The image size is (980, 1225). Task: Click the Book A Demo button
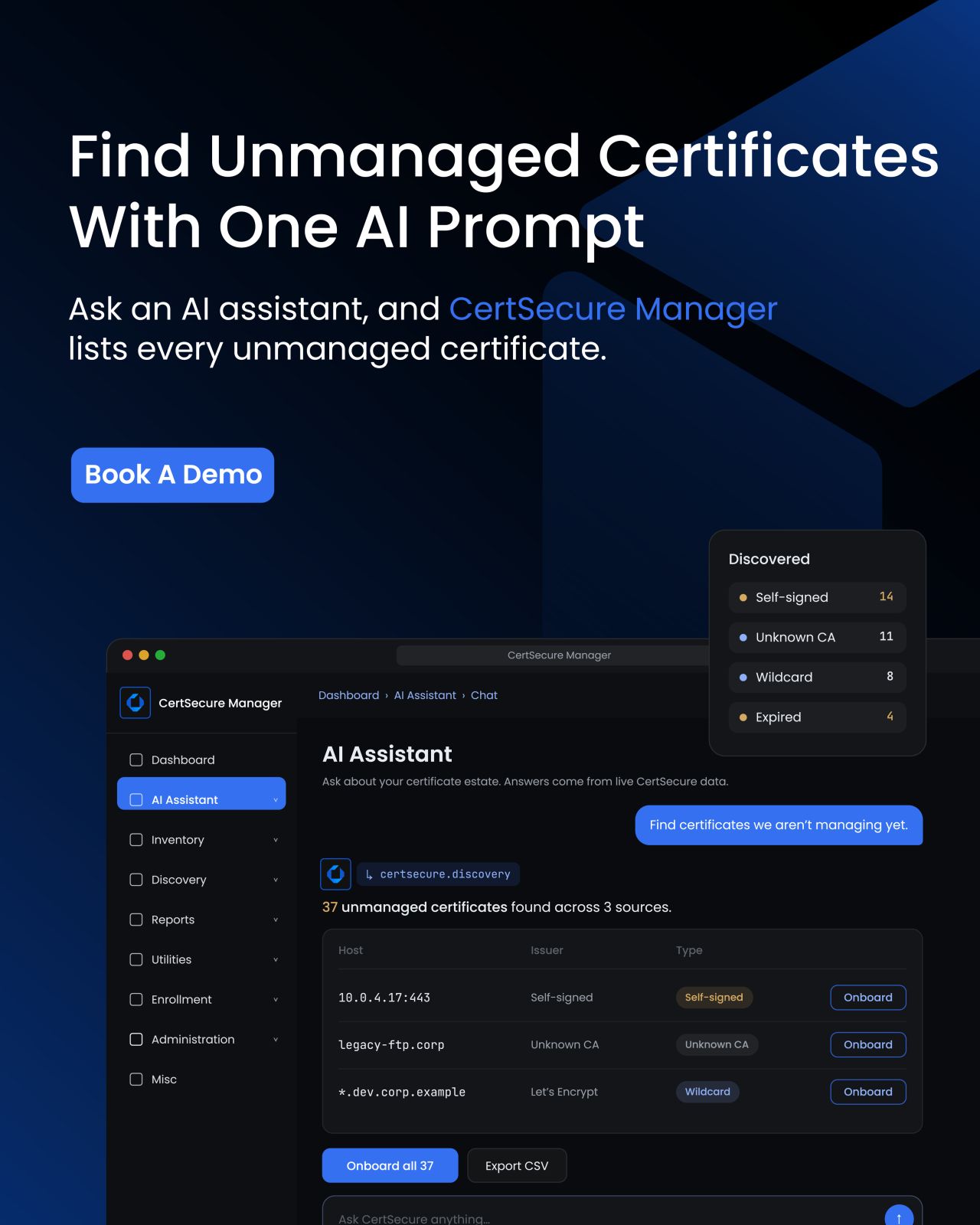(x=173, y=475)
